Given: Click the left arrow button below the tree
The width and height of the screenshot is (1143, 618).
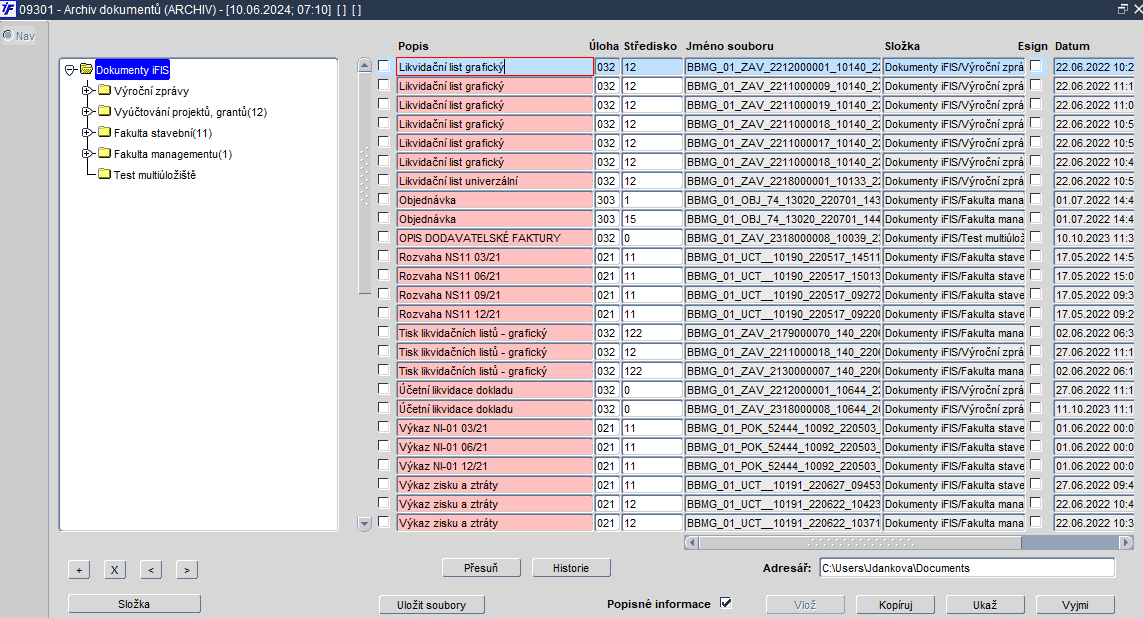Looking at the screenshot, I should pyautogui.click(x=151, y=570).
